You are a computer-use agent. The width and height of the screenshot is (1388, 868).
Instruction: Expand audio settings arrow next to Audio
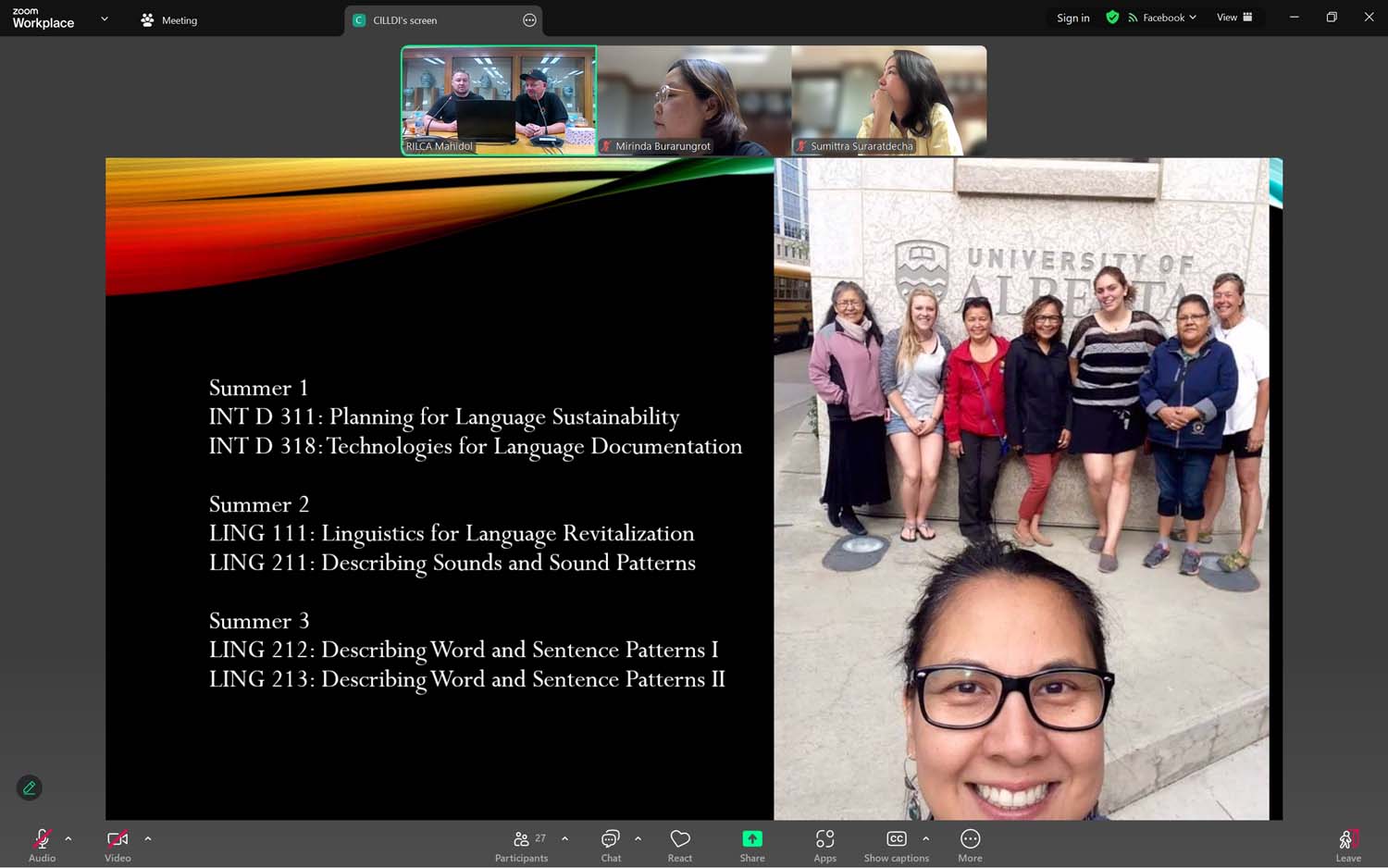click(x=68, y=838)
